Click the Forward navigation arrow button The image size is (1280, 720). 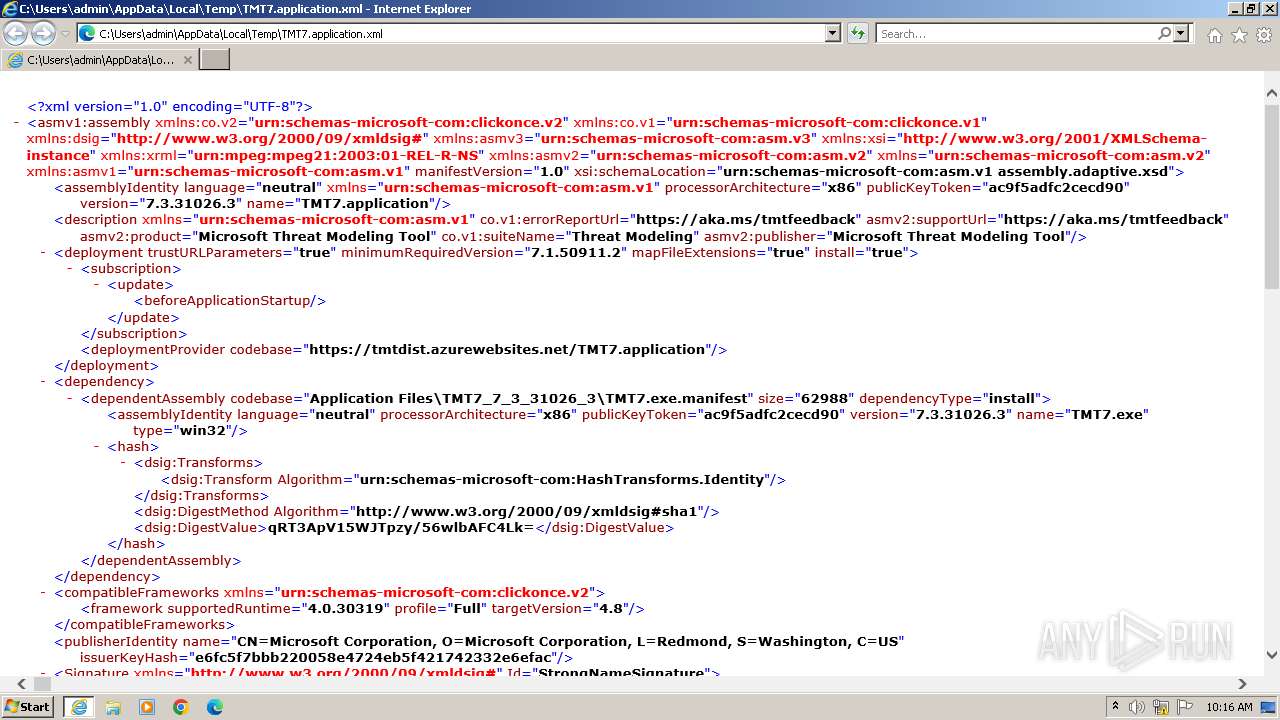[43, 33]
